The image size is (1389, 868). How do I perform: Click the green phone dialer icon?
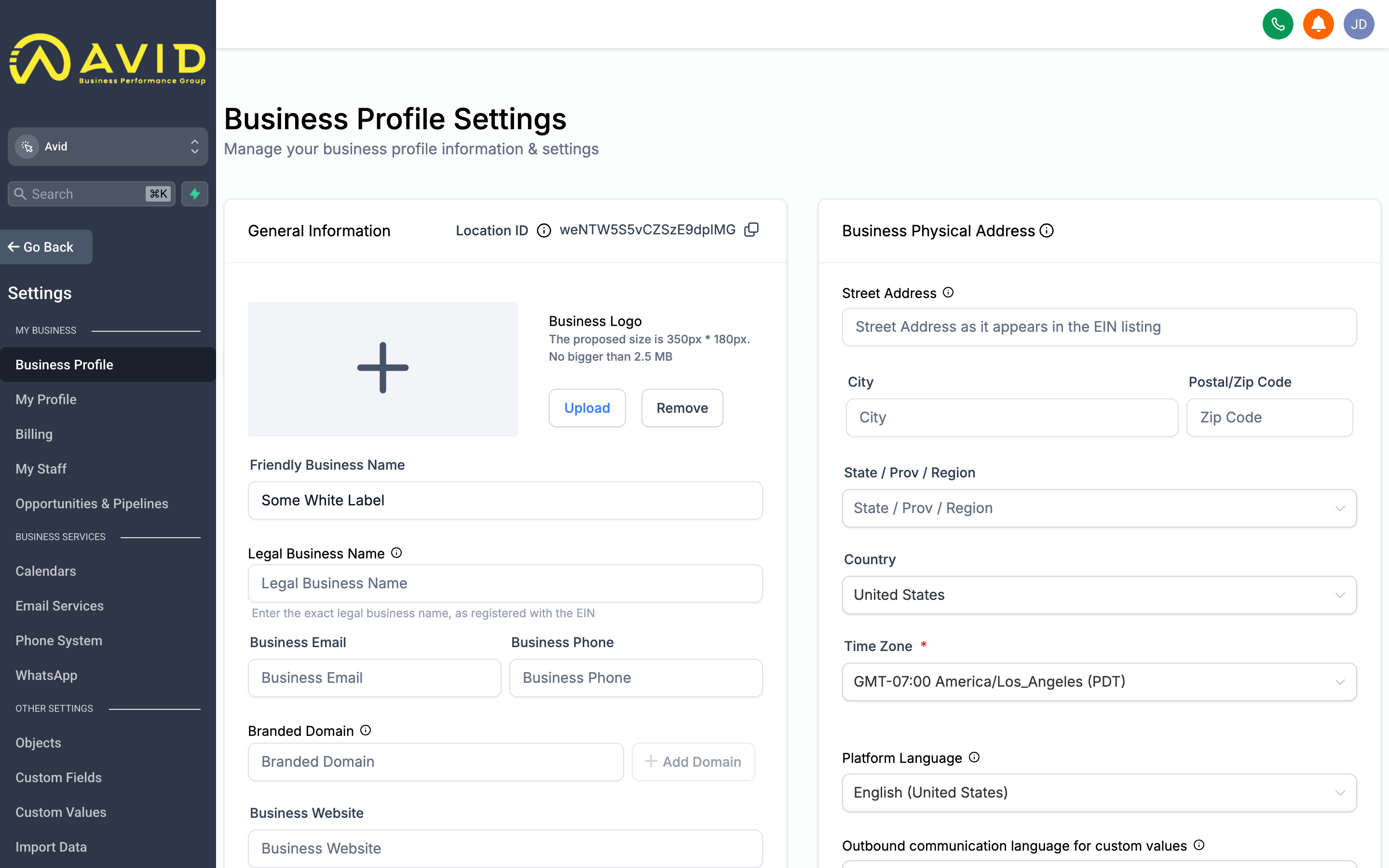1278,24
